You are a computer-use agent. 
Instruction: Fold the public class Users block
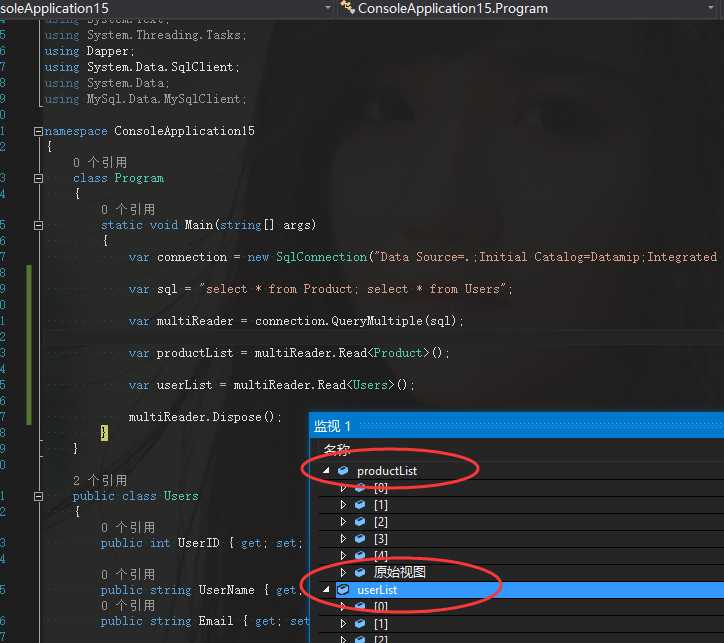tap(38, 496)
